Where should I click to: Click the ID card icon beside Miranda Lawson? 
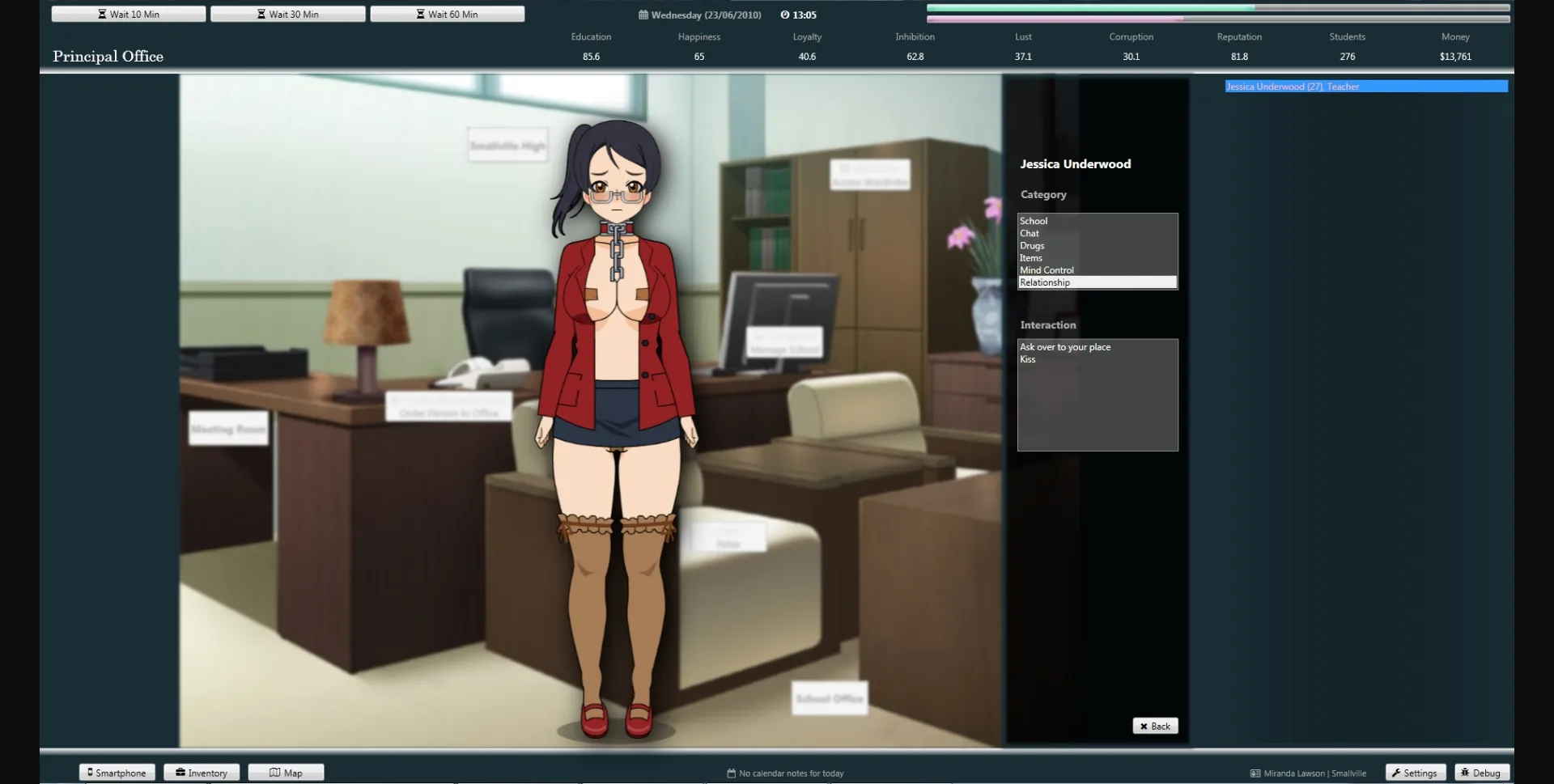(1255, 773)
